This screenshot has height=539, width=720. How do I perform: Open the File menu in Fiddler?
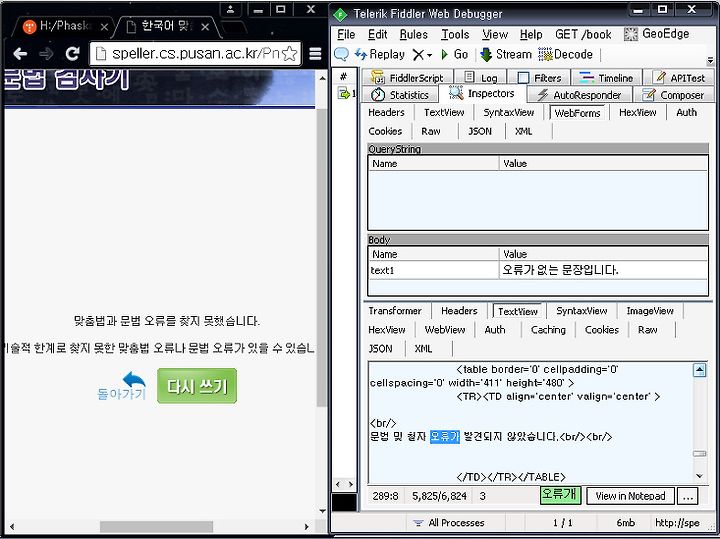pos(346,34)
